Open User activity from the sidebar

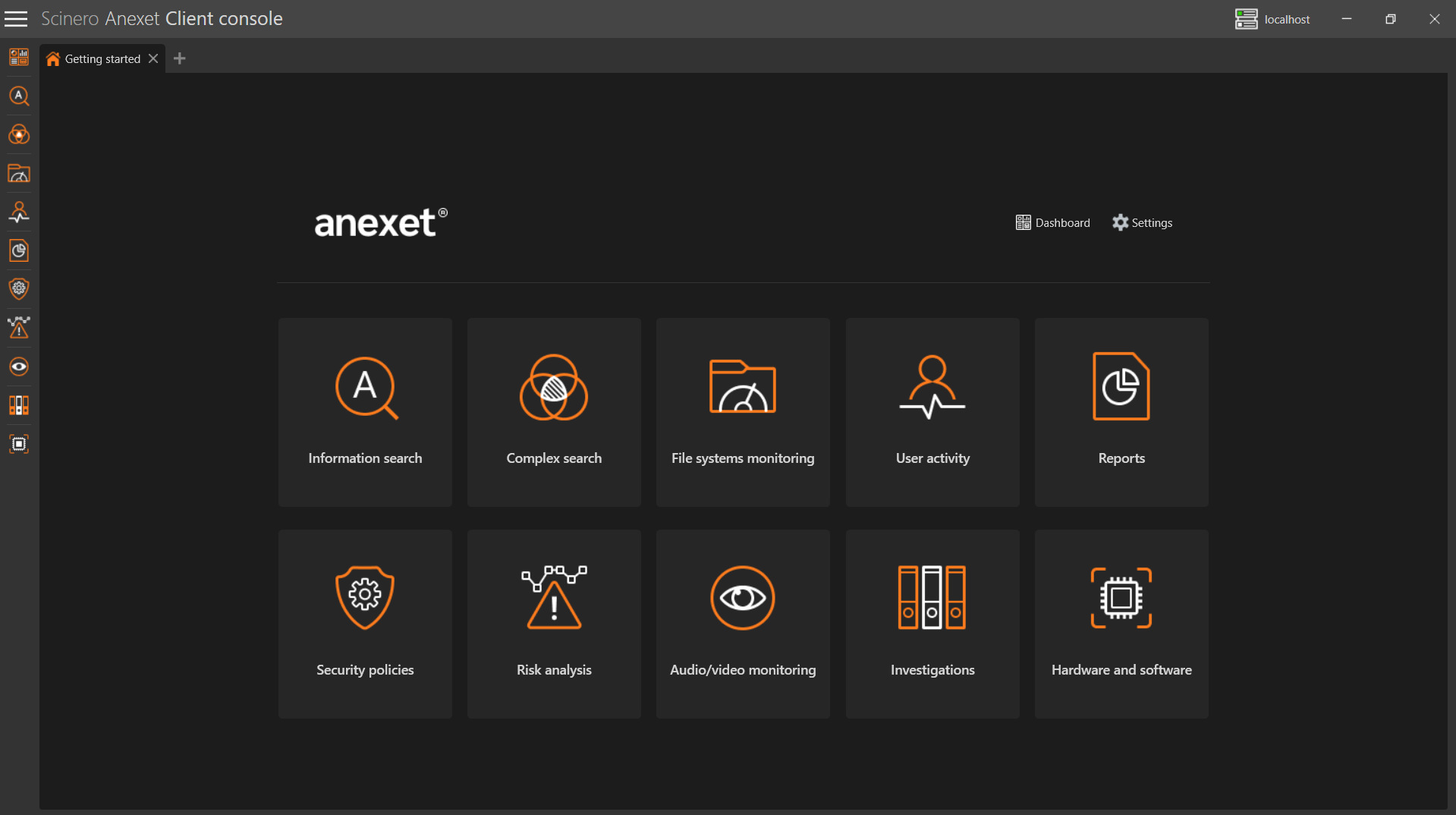(19, 212)
